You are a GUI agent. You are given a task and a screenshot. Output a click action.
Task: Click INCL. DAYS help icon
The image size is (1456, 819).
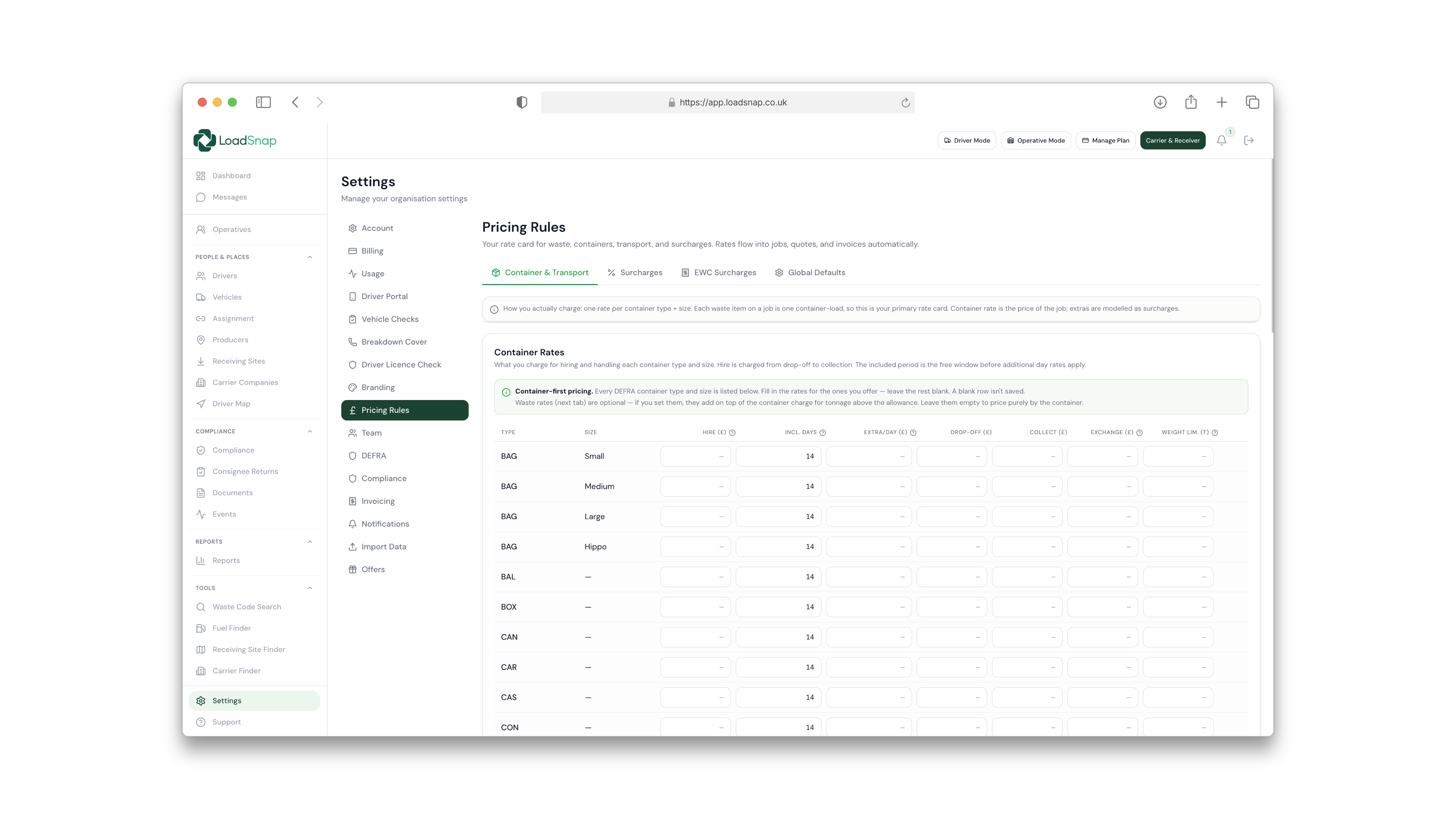tap(823, 432)
